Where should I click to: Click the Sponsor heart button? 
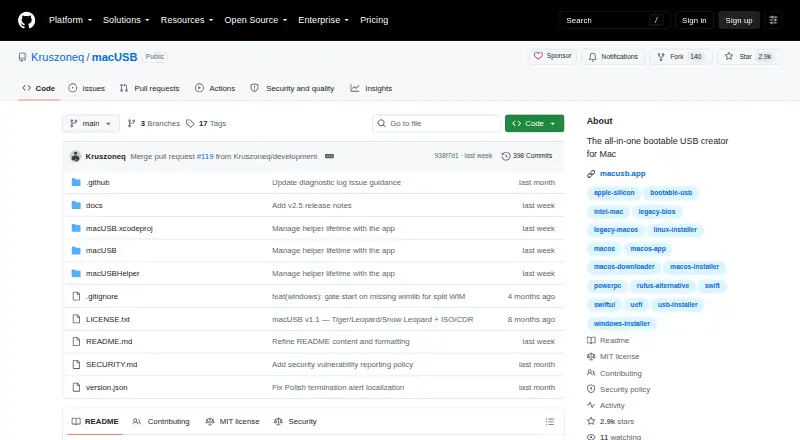tap(553, 56)
